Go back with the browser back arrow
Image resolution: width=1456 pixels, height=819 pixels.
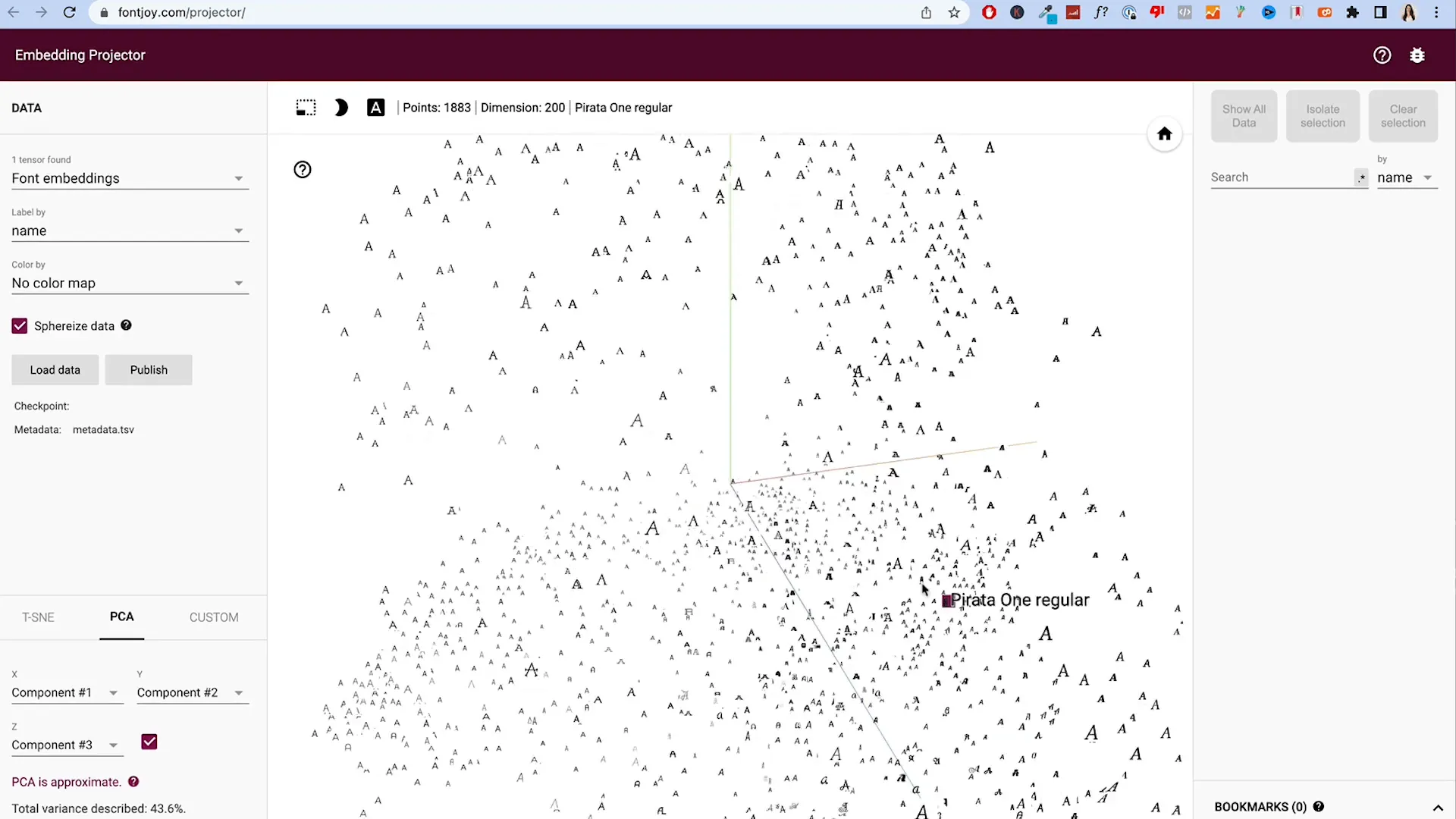[x=13, y=12]
